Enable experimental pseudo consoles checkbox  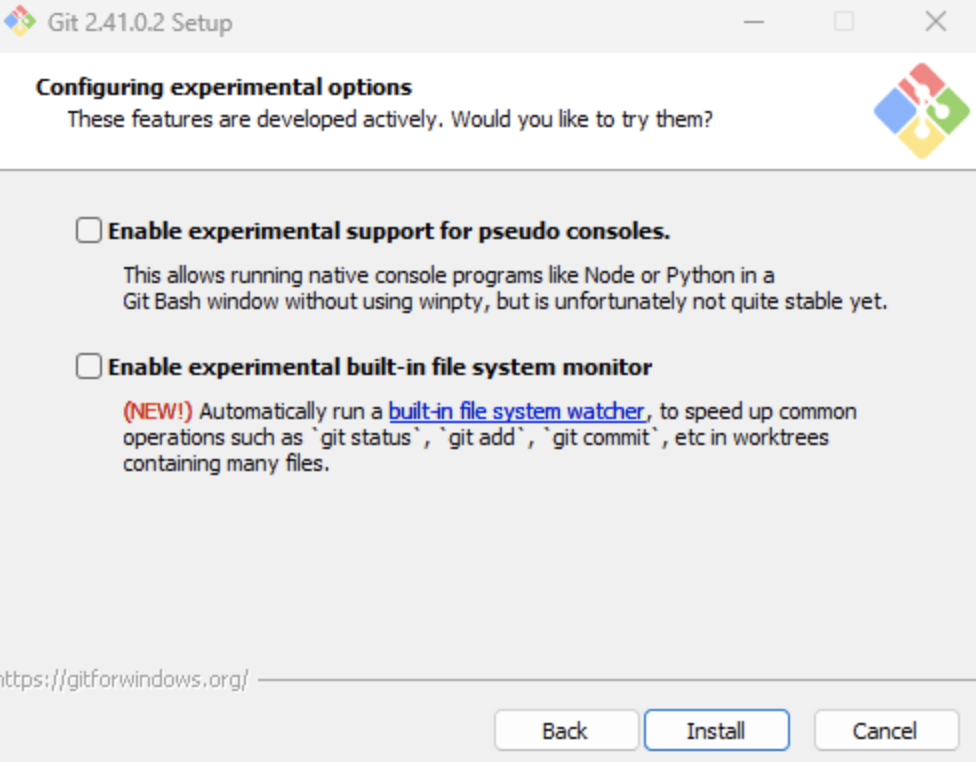[x=89, y=230]
